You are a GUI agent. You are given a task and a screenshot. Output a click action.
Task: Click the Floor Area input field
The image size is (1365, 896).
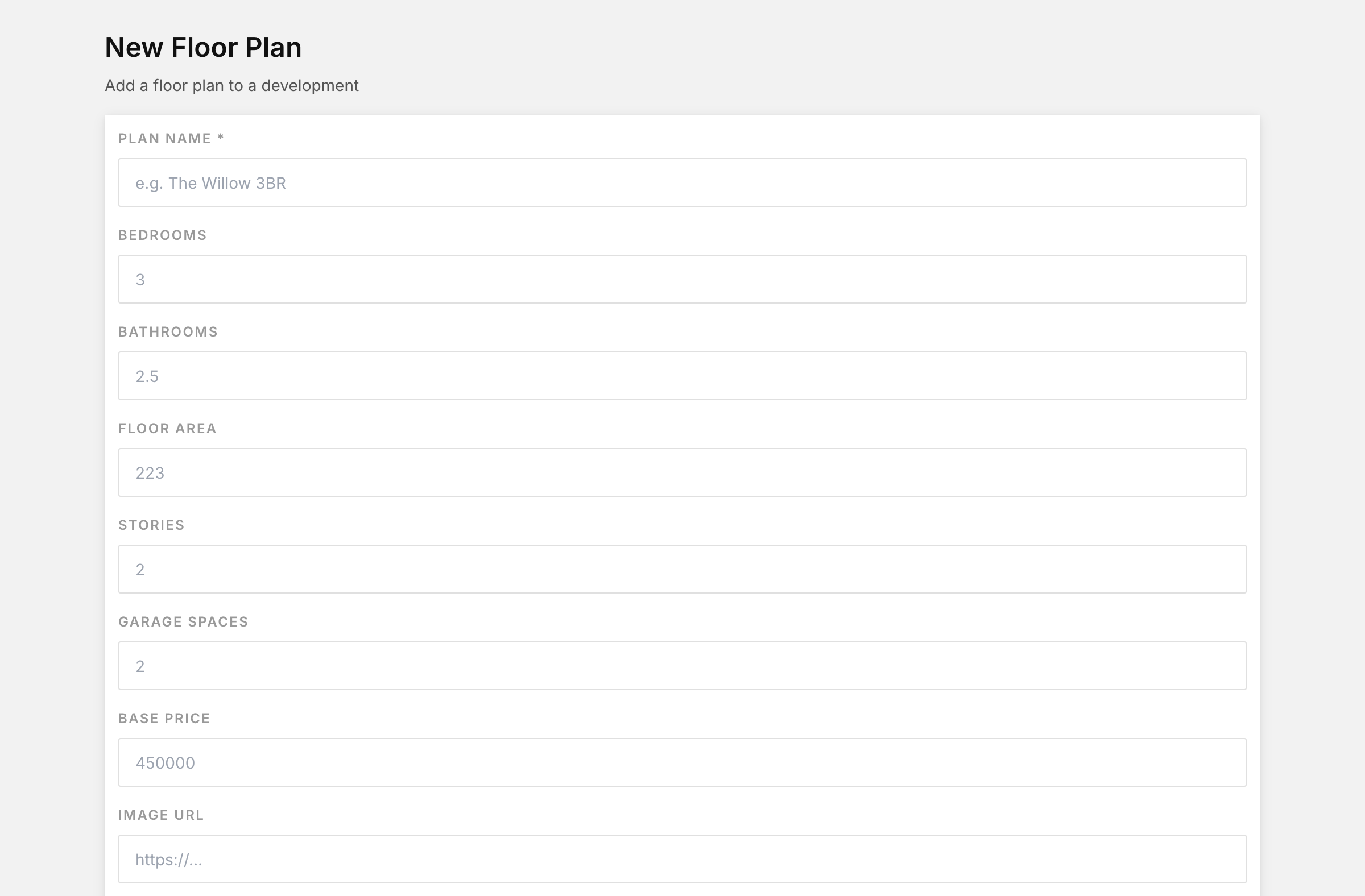(682, 472)
